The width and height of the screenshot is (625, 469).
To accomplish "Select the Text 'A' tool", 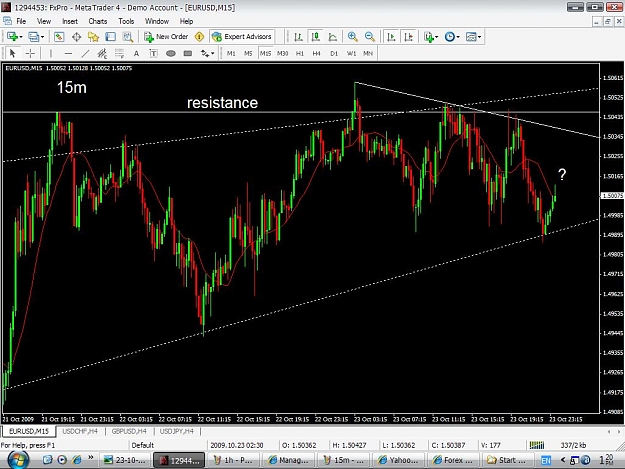I will coord(136,53).
